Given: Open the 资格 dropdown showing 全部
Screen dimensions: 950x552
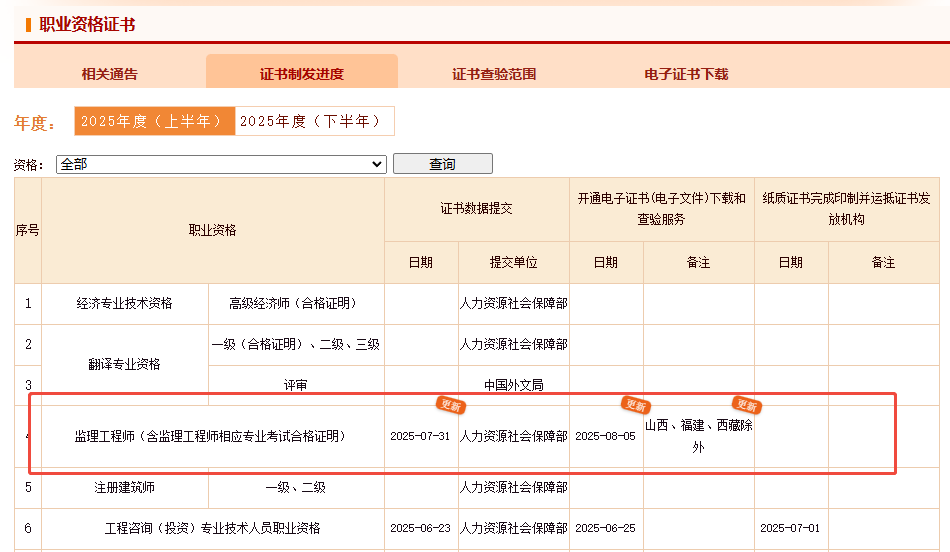Looking at the screenshot, I should click(221, 164).
